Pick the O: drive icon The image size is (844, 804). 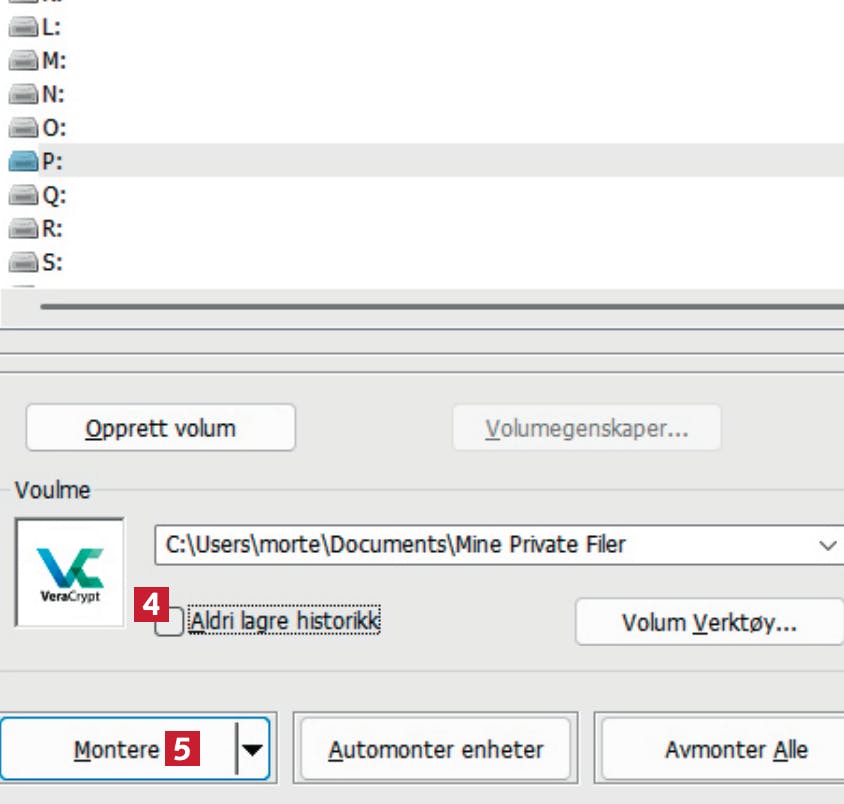pyautogui.click(x=23, y=128)
